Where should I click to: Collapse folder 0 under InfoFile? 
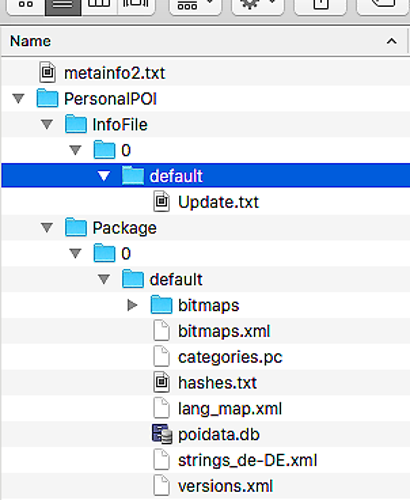pyautogui.click(x=75, y=150)
